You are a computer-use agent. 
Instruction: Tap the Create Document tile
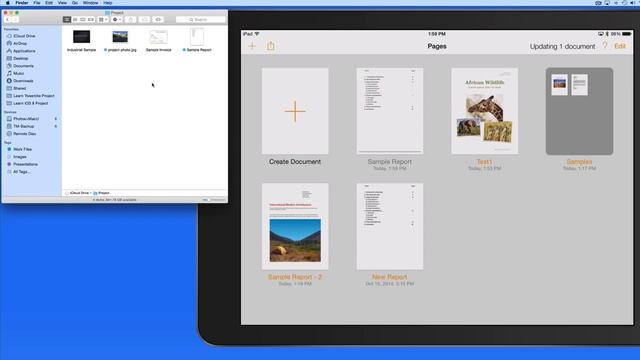[x=295, y=111]
